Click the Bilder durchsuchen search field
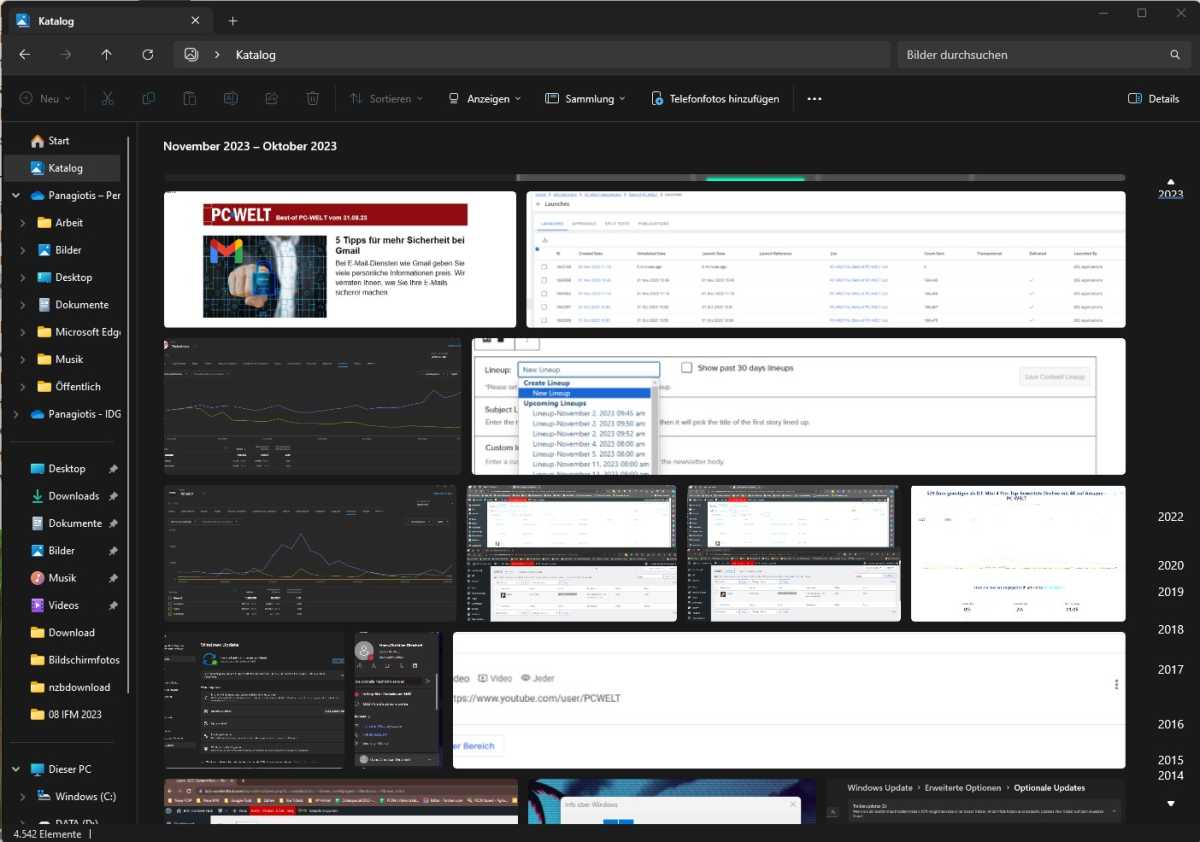1200x842 pixels. (x=1030, y=55)
